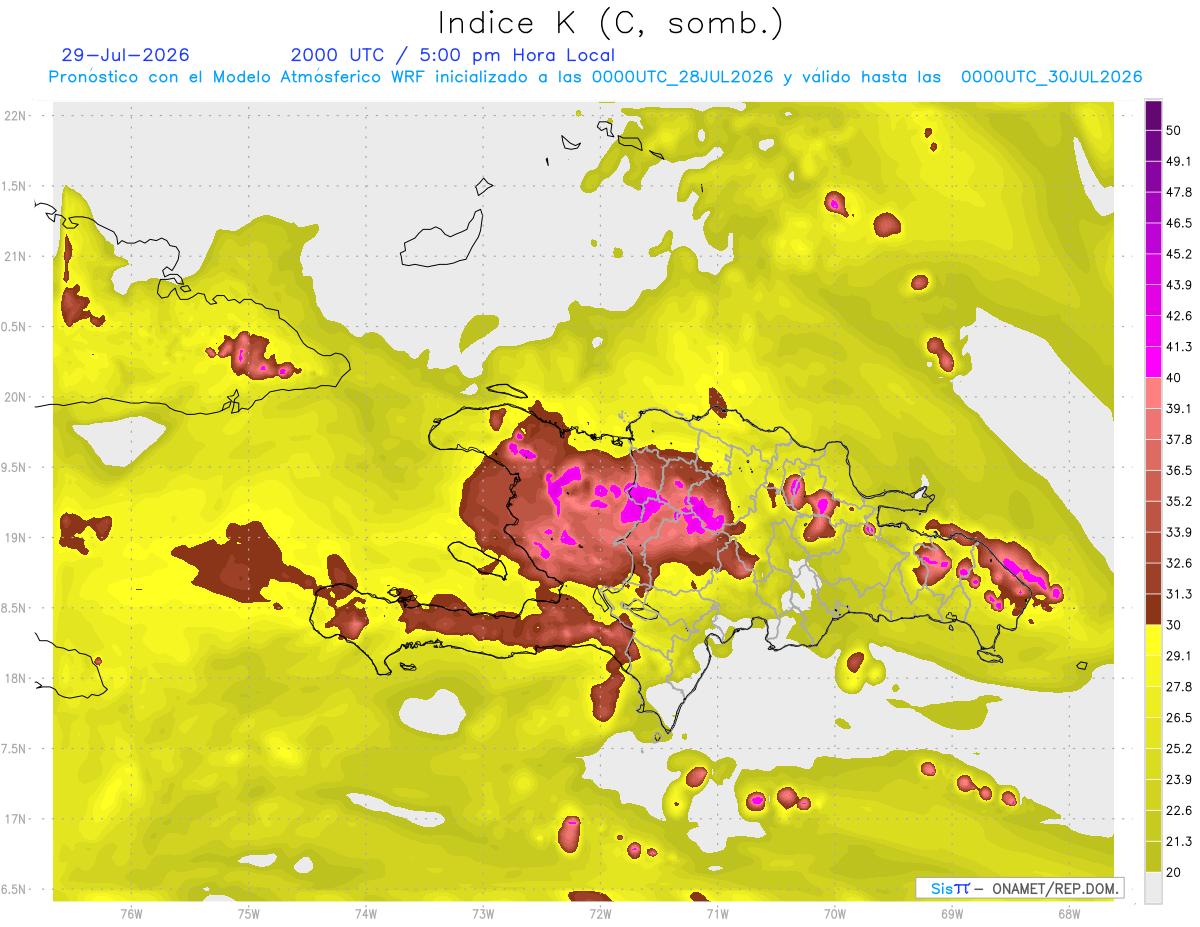Click the '68W' longitude label
This screenshot has height=927, width=1200.
pos(1069,912)
